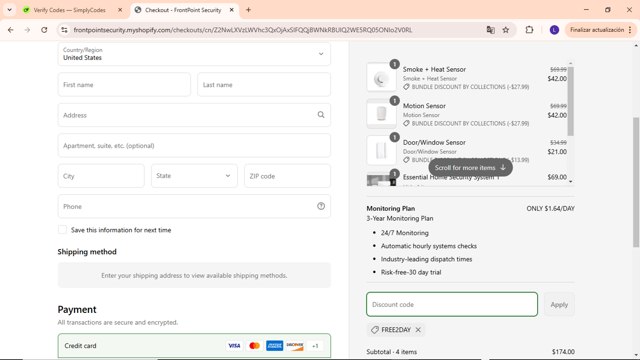Open the browser extensions puzzle icon
The image size is (640, 360).
click(529, 30)
